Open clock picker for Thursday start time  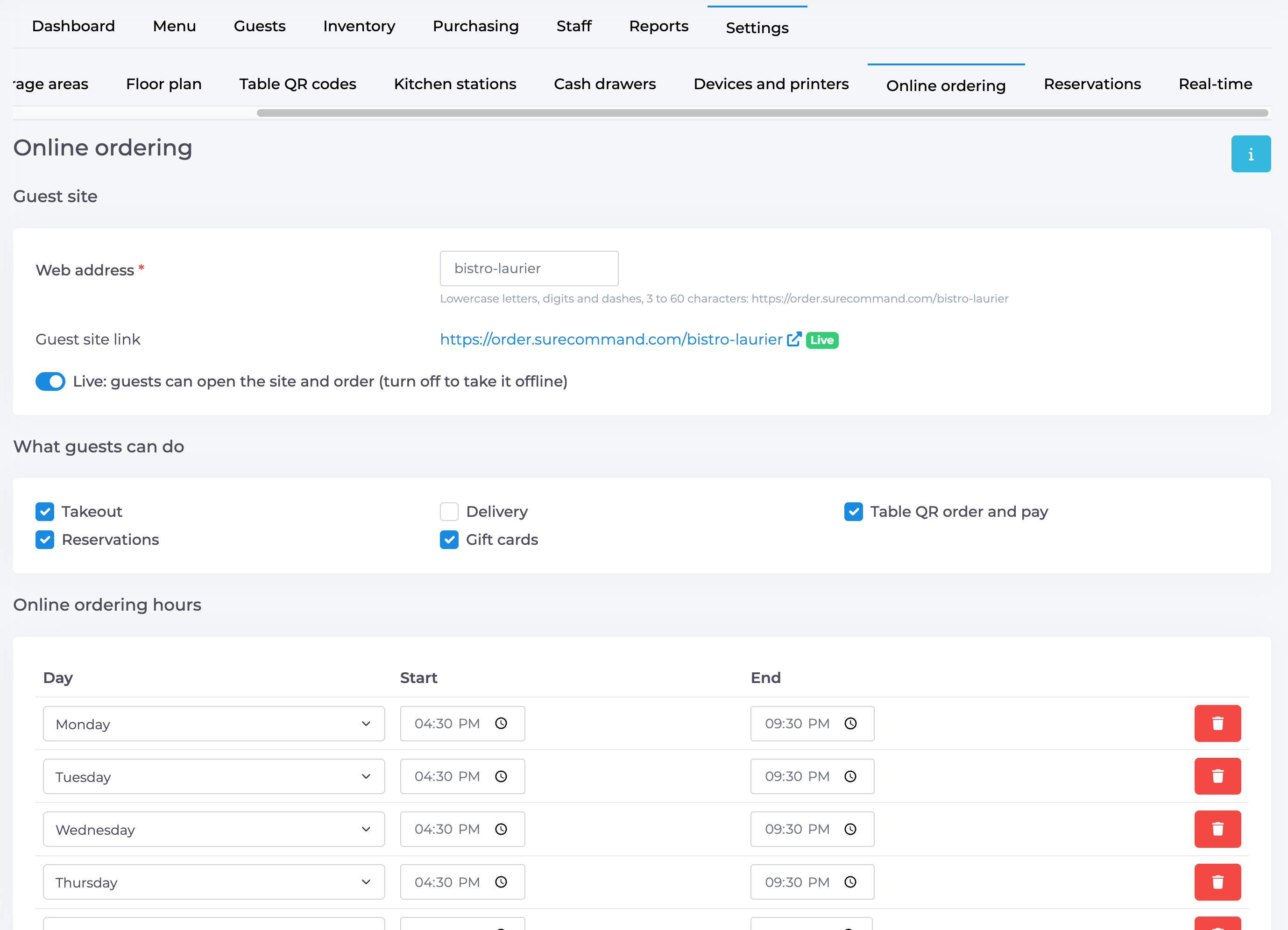tap(501, 882)
